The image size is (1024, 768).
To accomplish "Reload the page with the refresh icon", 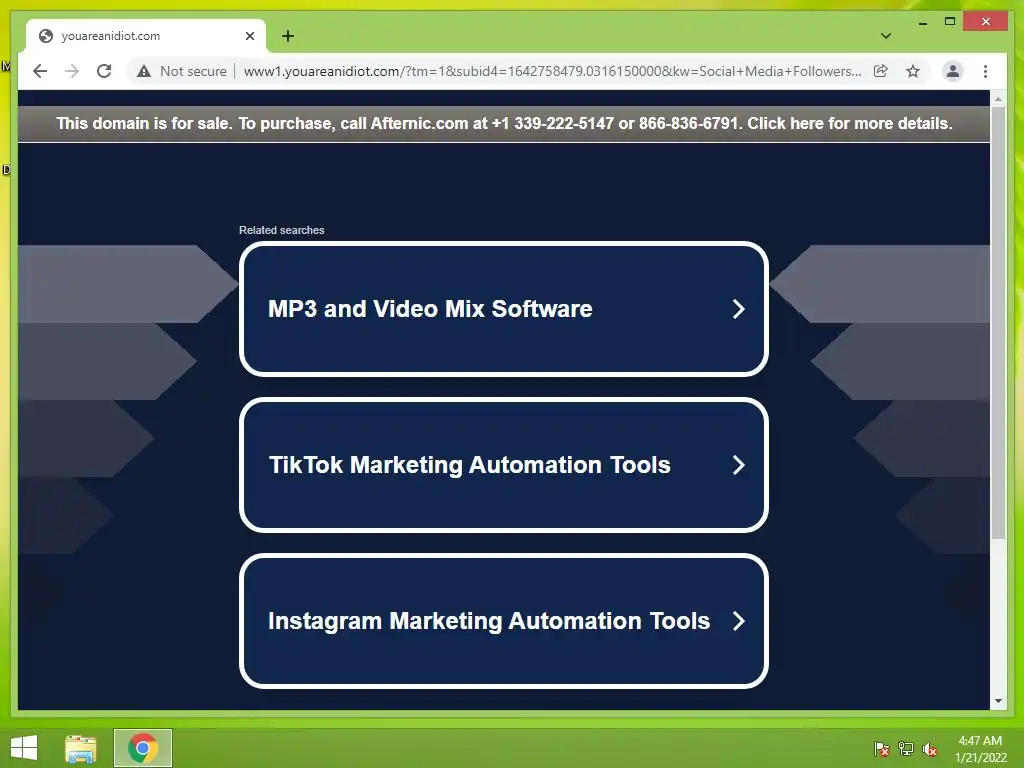I will pyautogui.click(x=104, y=71).
